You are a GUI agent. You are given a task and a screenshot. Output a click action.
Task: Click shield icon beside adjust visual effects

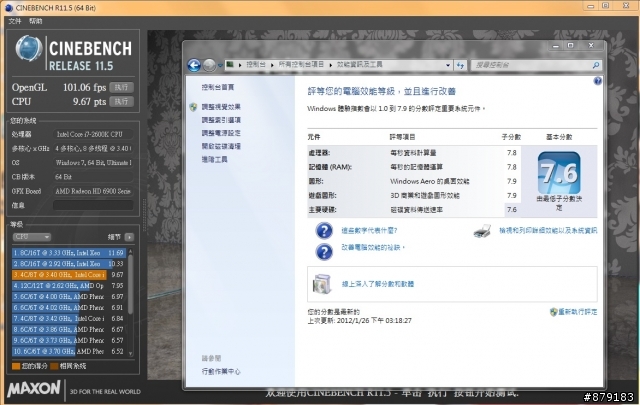[x=193, y=107]
